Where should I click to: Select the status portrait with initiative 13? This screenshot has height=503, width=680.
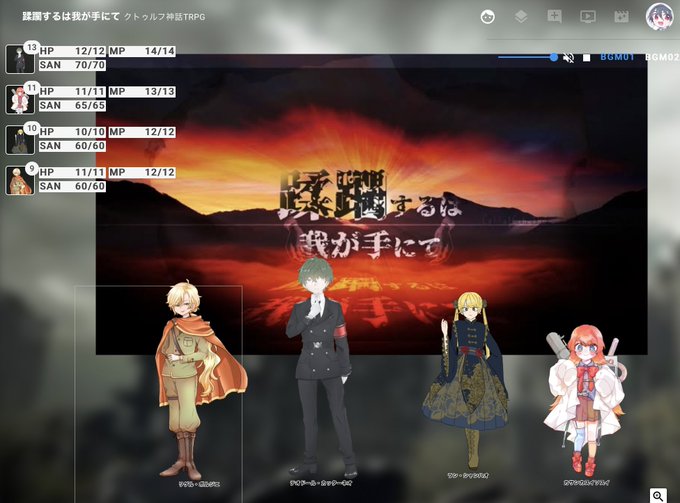(x=20, y=59)
